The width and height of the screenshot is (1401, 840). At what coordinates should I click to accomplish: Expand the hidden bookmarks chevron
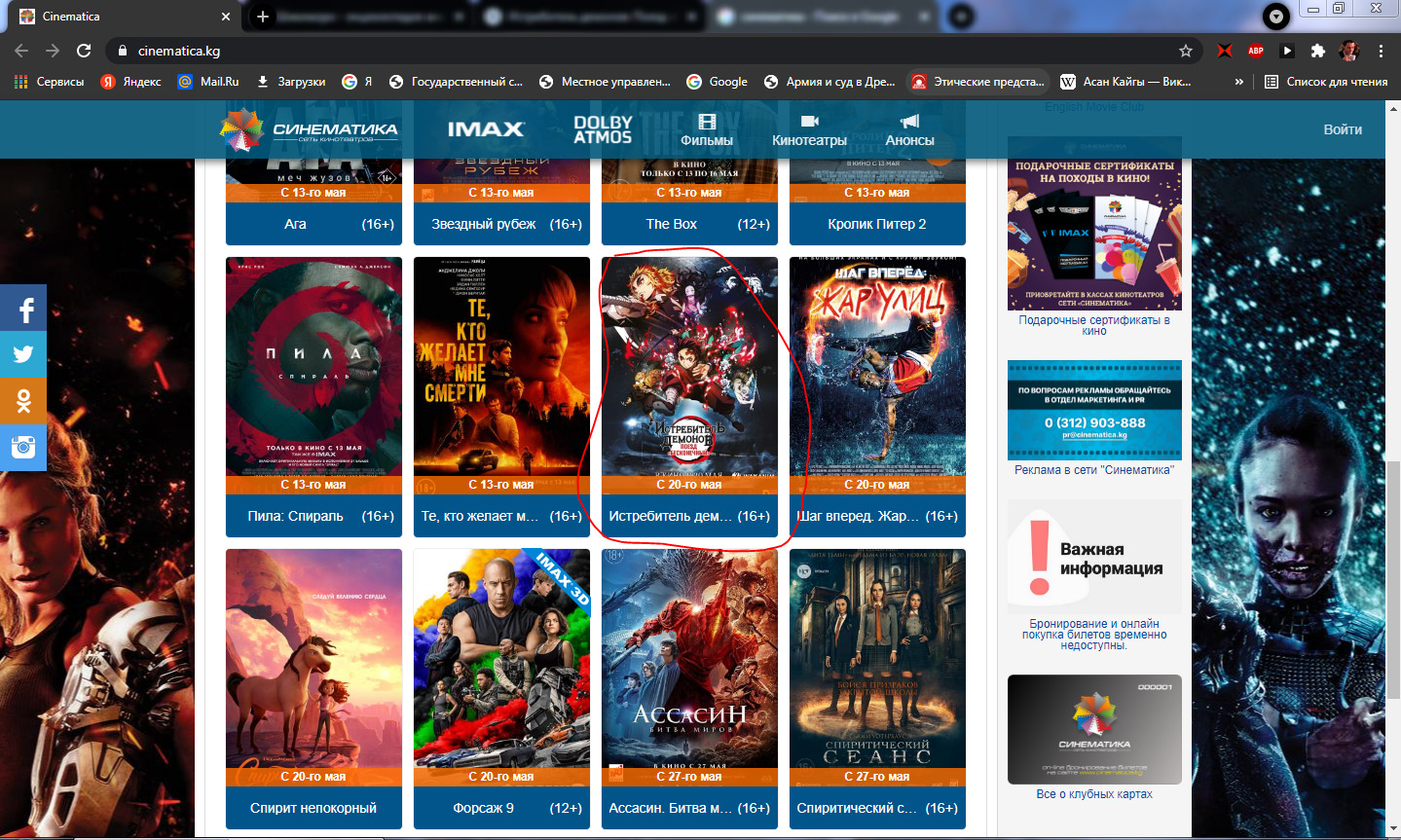coord(1238,82)
